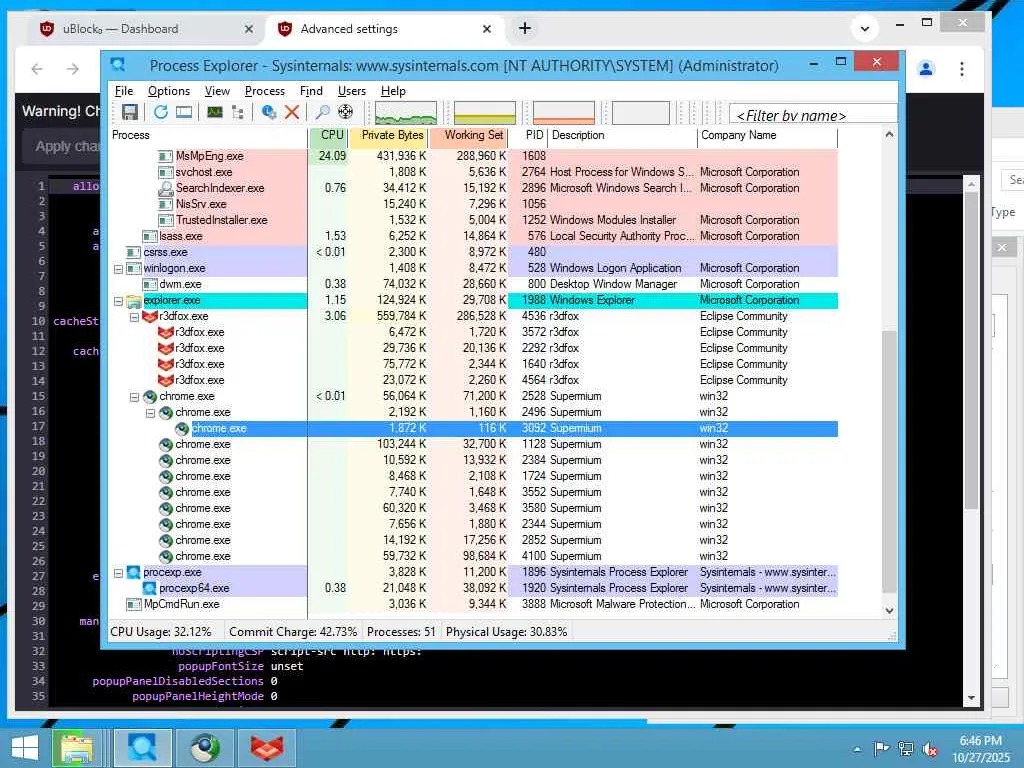The image size is (1024, 768).
Task: Click the chrome.exe icon with PID 1128
Action: 166,444
